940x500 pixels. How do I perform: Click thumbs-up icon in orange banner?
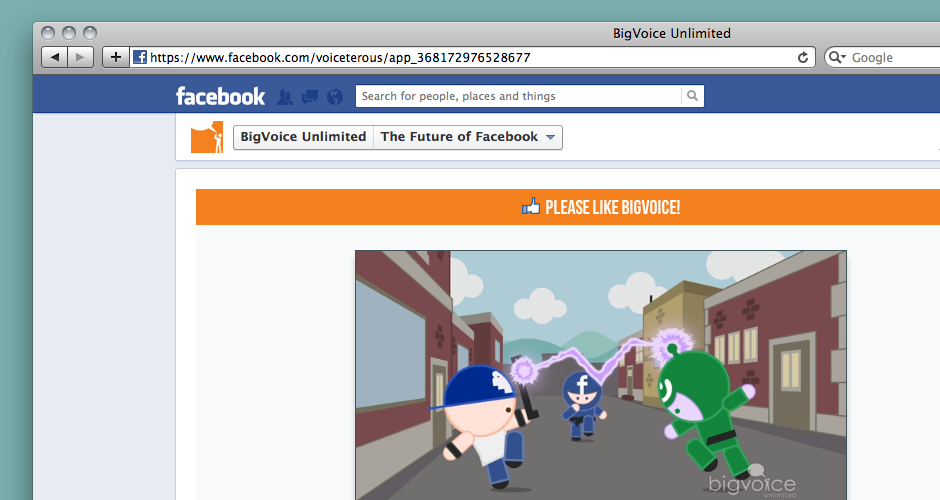click(531, 207)
